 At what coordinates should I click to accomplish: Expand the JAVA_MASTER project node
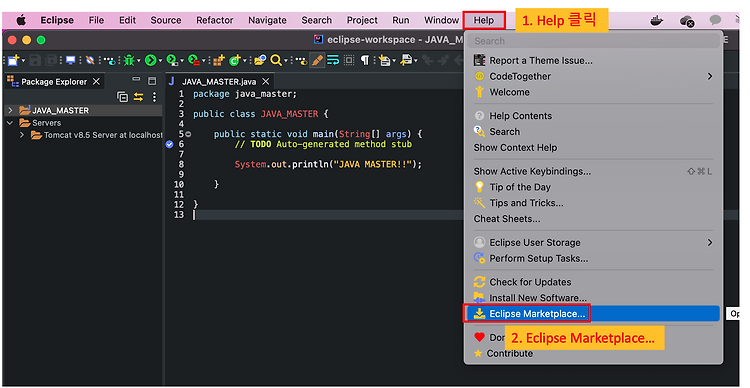point(10,111)
